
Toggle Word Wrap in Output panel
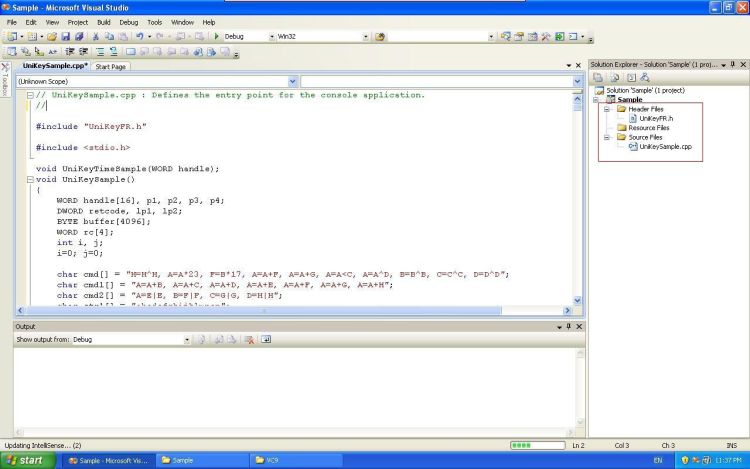266,339
